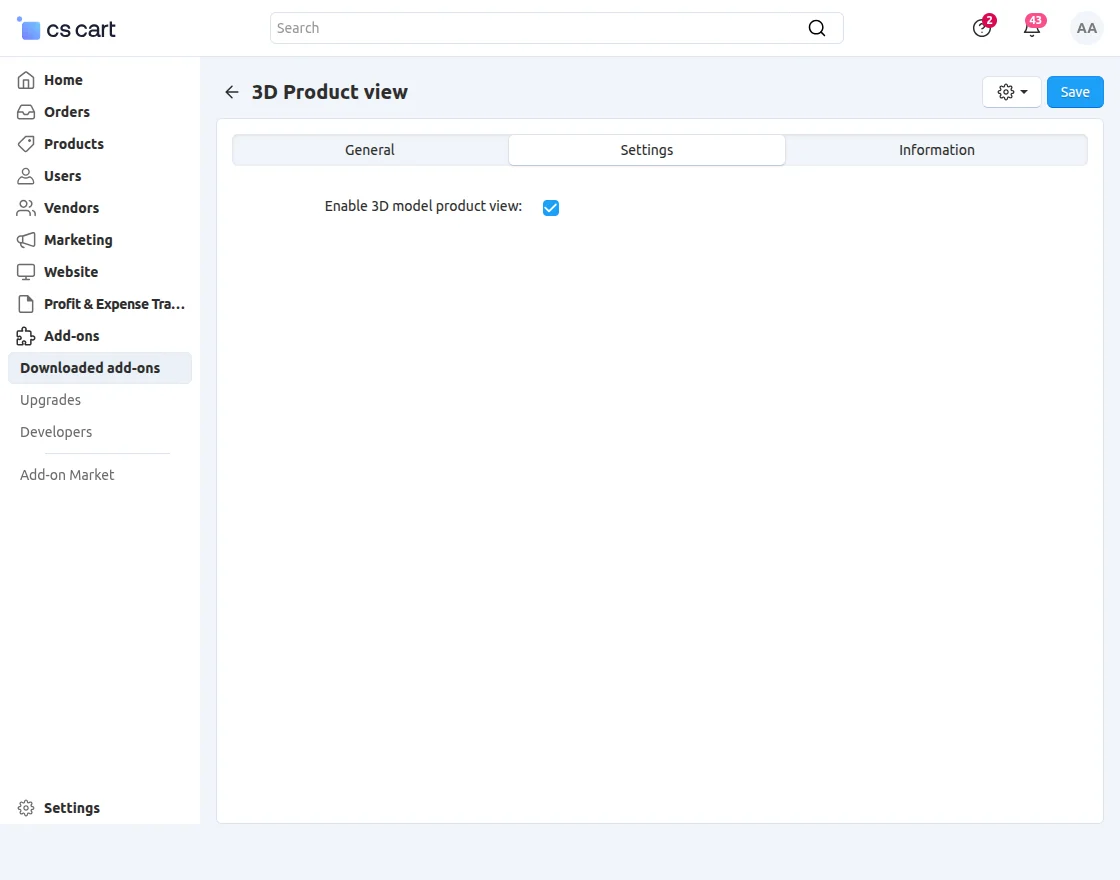The height and width of the screenshot is (880, 1120).
Task: Open the Add-on Market link
Action: (67, 475)
